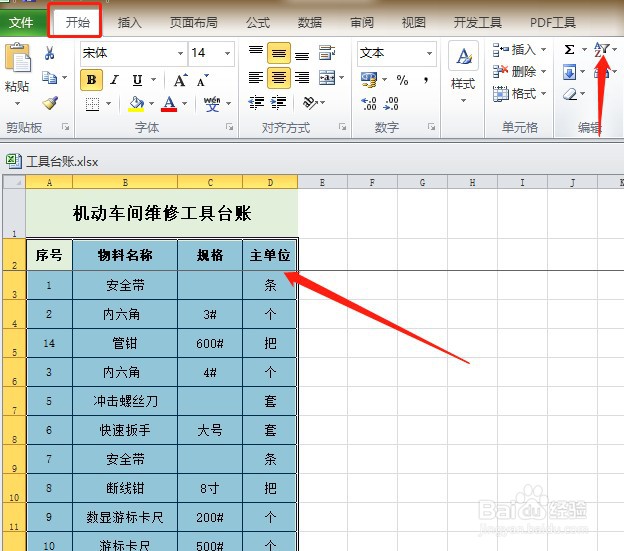
Task: Align text to bottom
Action: pos(302,54)
